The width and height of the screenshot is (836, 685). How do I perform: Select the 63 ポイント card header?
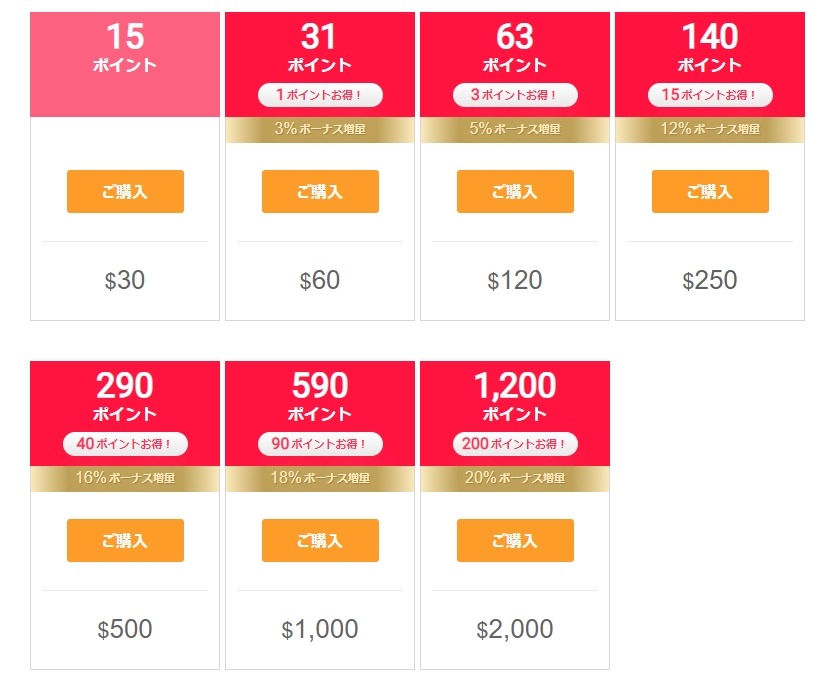click(x=515, y=48)
